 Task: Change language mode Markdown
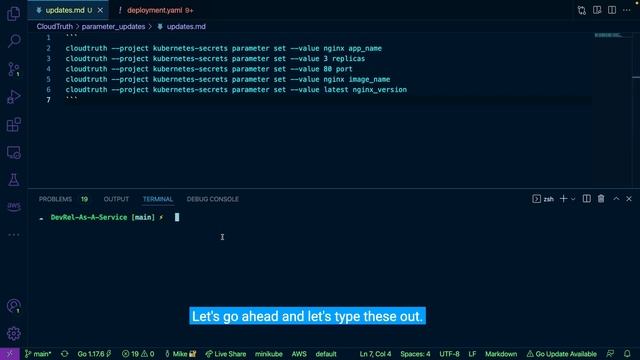[501, 354]
